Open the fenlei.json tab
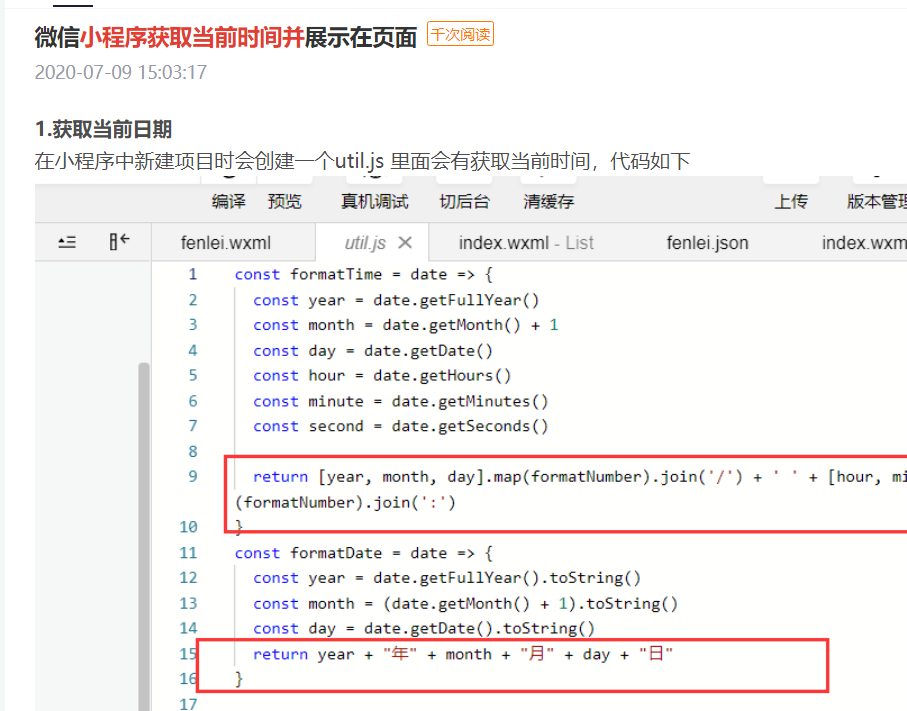907x711 pixels. (x=707, y=242)
